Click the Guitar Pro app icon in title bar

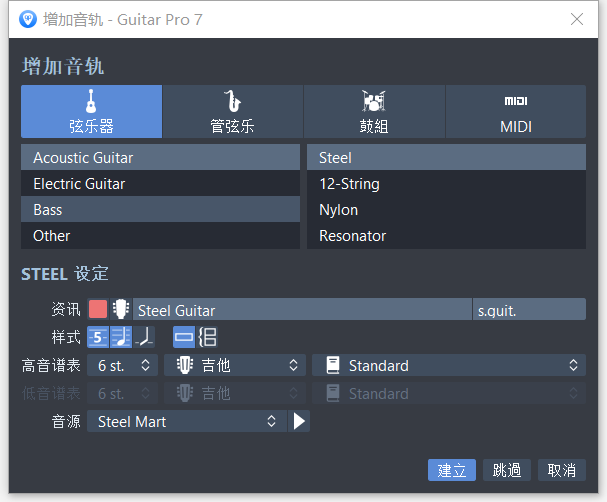coord(28,19)
